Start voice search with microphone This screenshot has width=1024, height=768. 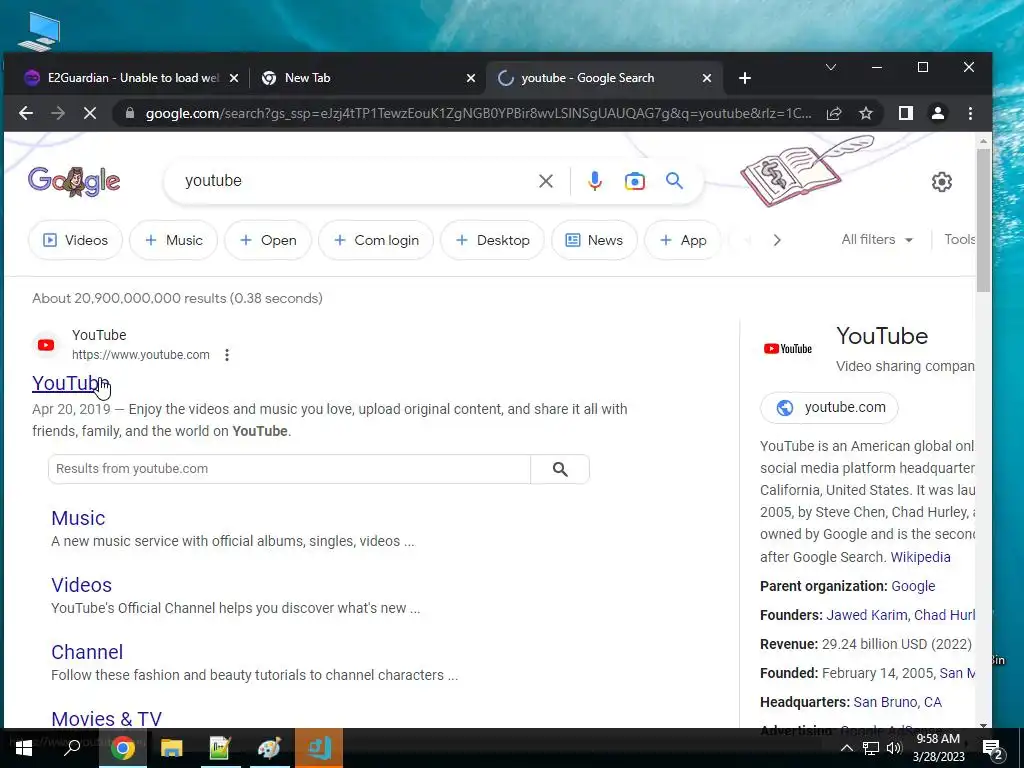[594, 181]
